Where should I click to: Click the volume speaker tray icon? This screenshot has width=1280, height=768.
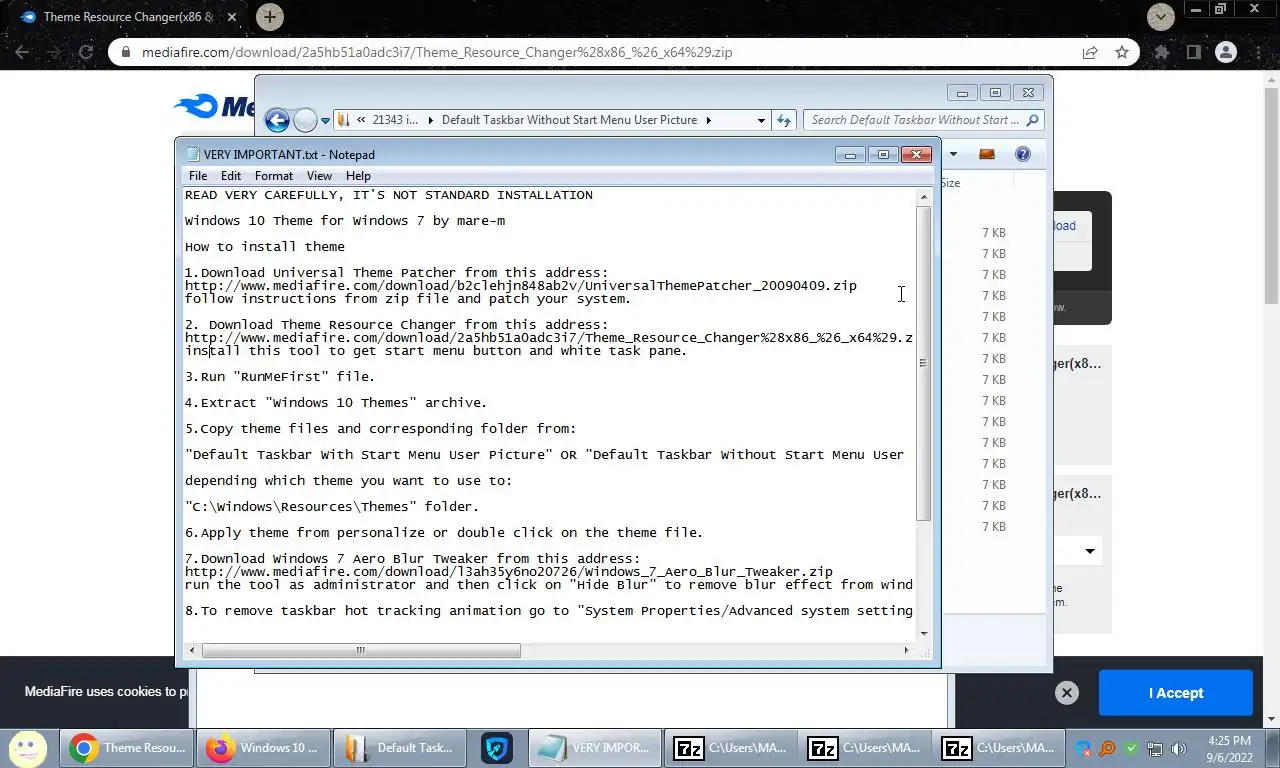(x=1179, y=748)
